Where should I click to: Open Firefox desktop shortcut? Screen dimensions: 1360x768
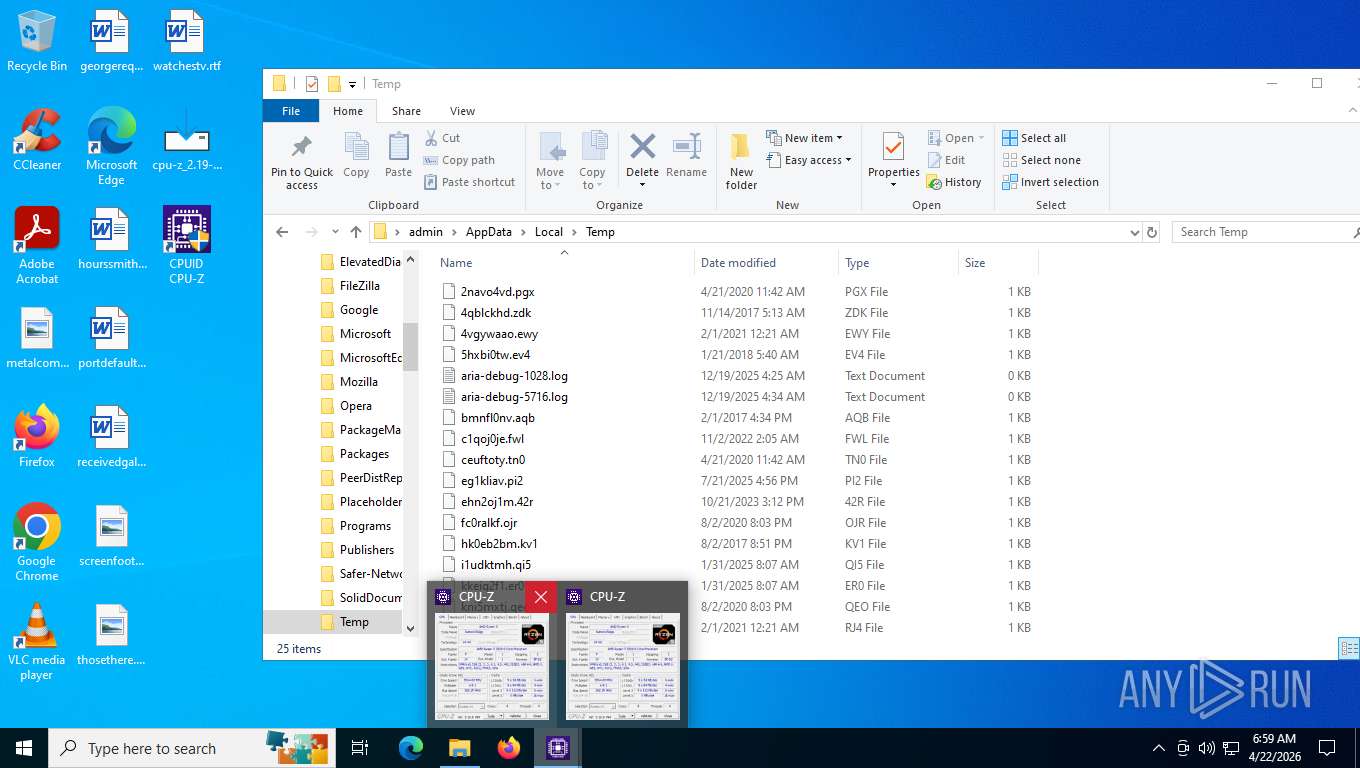click(37, 437)
